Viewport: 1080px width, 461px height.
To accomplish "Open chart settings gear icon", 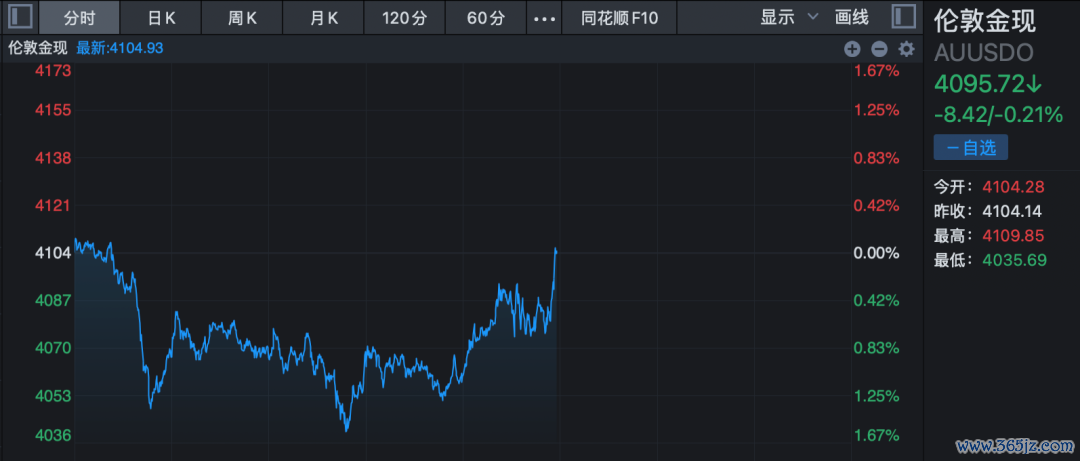I will pyautogui.click(x=906, y=48).
